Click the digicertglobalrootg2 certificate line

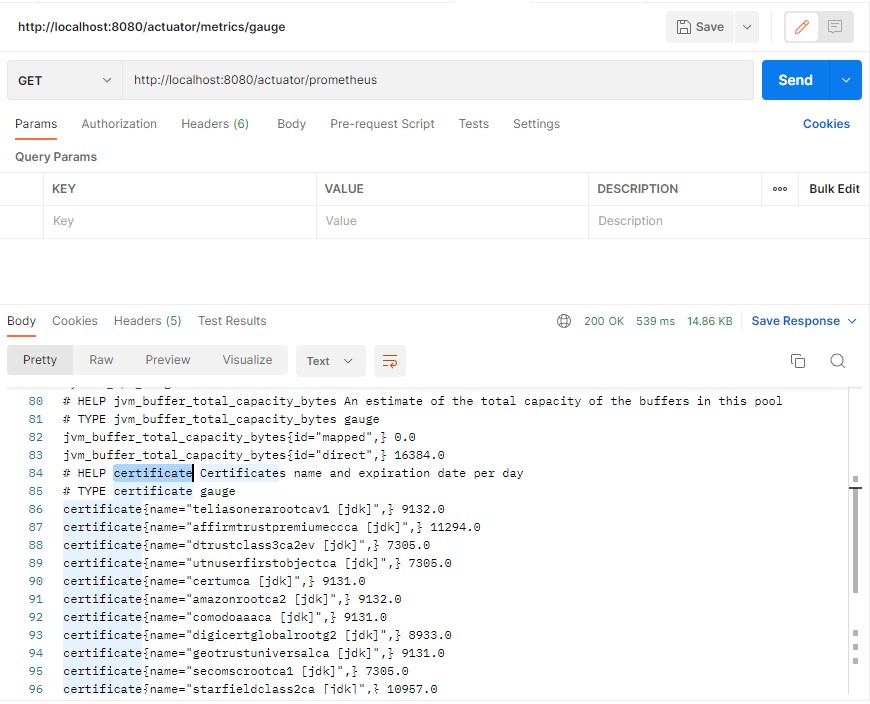click(x=257, y=635)
